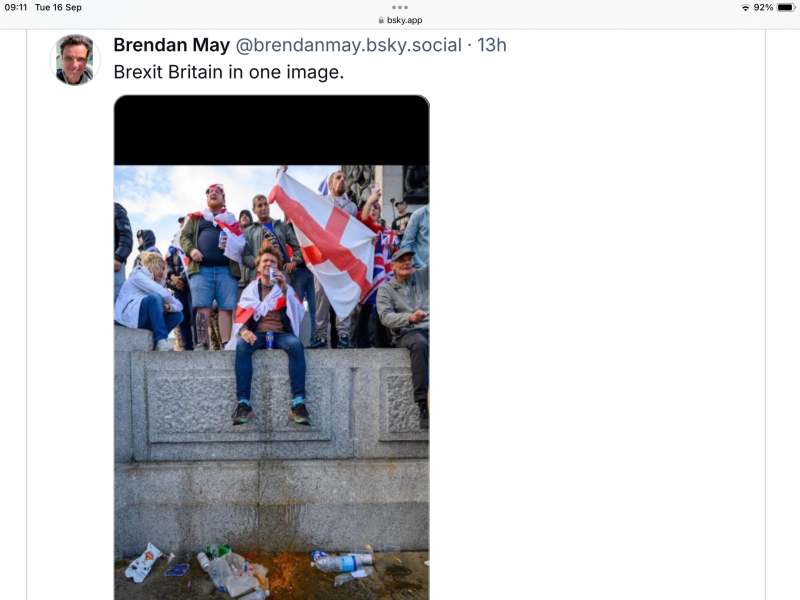Tap the "Tue 16 Sep" date
This screenshot has width=800, height=600.
(x=58, y=8)
